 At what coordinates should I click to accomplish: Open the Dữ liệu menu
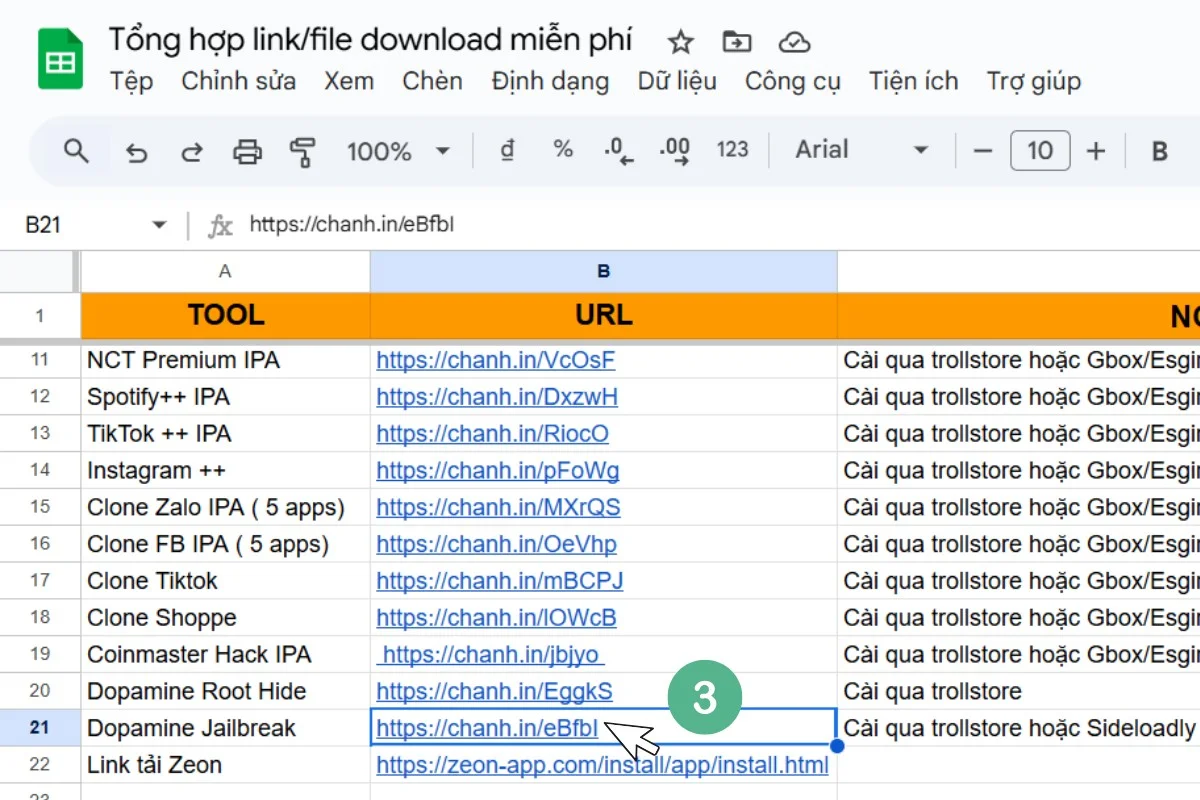[x=677, y=81]
